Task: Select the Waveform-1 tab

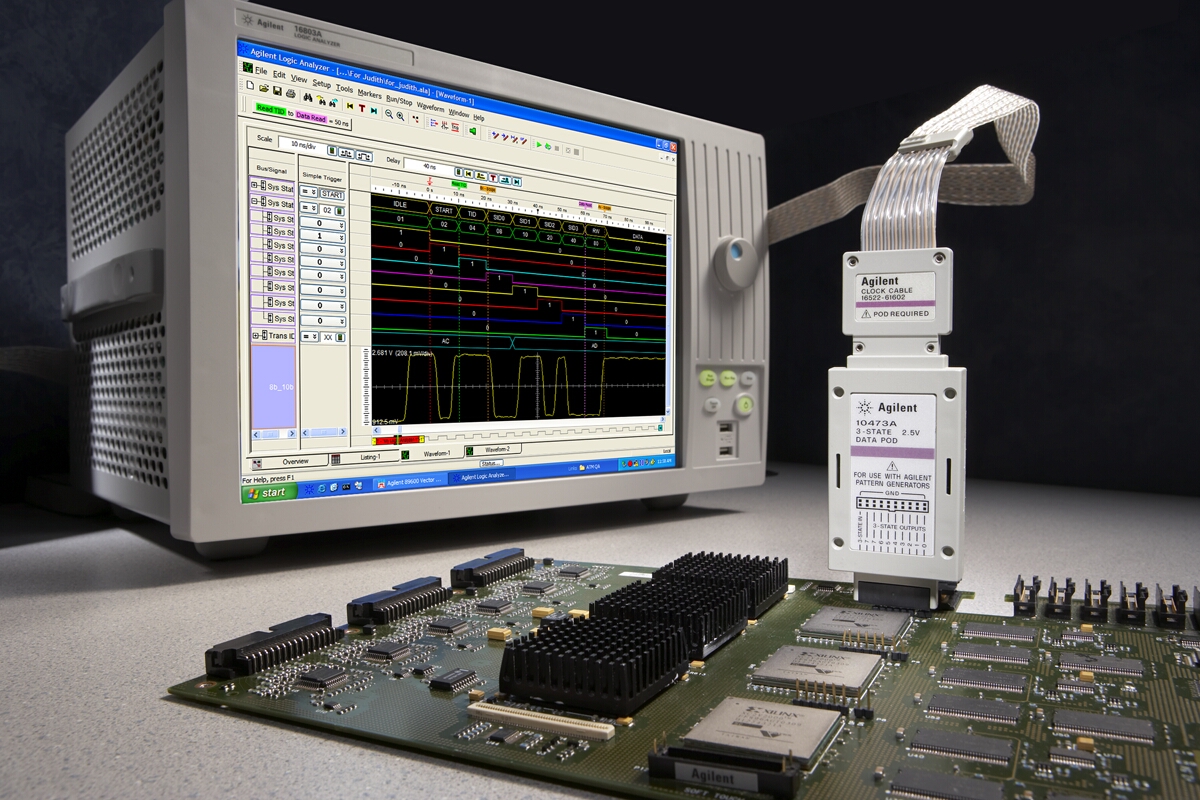Action: coord(430,454)
